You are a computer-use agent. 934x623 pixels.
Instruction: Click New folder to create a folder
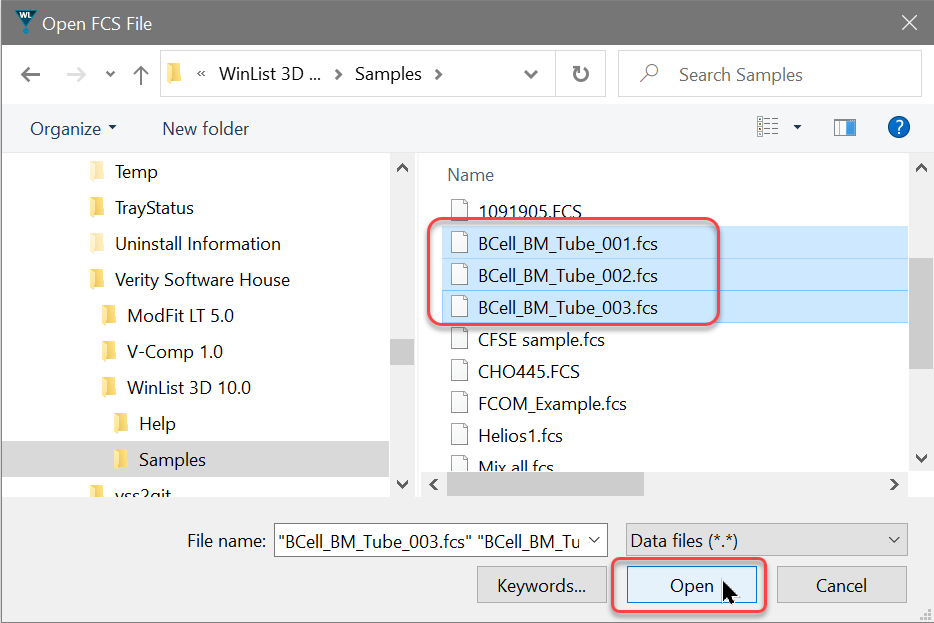click(x=204, y=128)
